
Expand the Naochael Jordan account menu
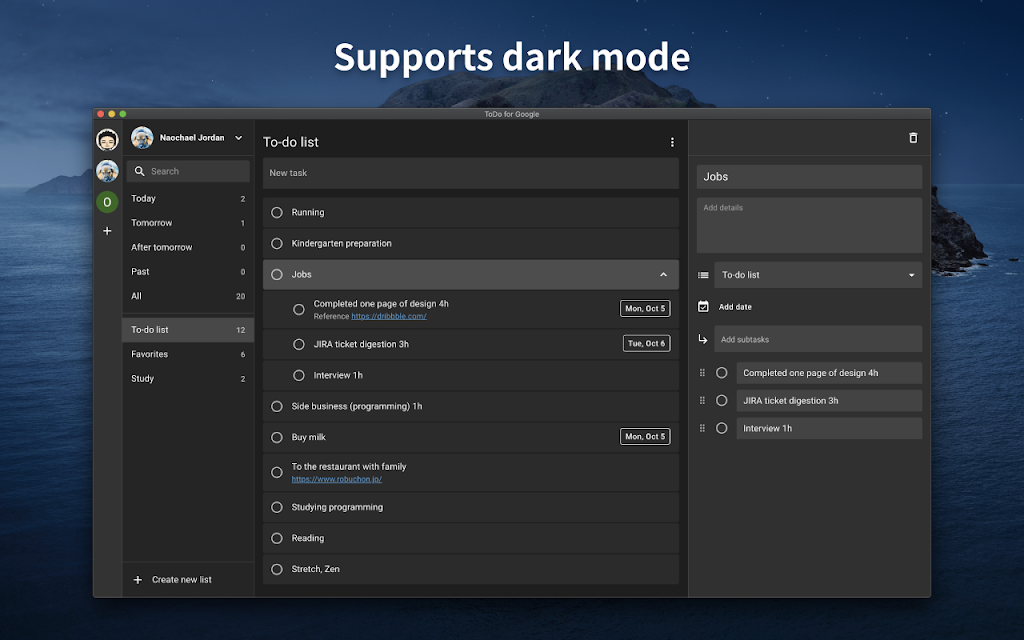[x=239, y=138]
